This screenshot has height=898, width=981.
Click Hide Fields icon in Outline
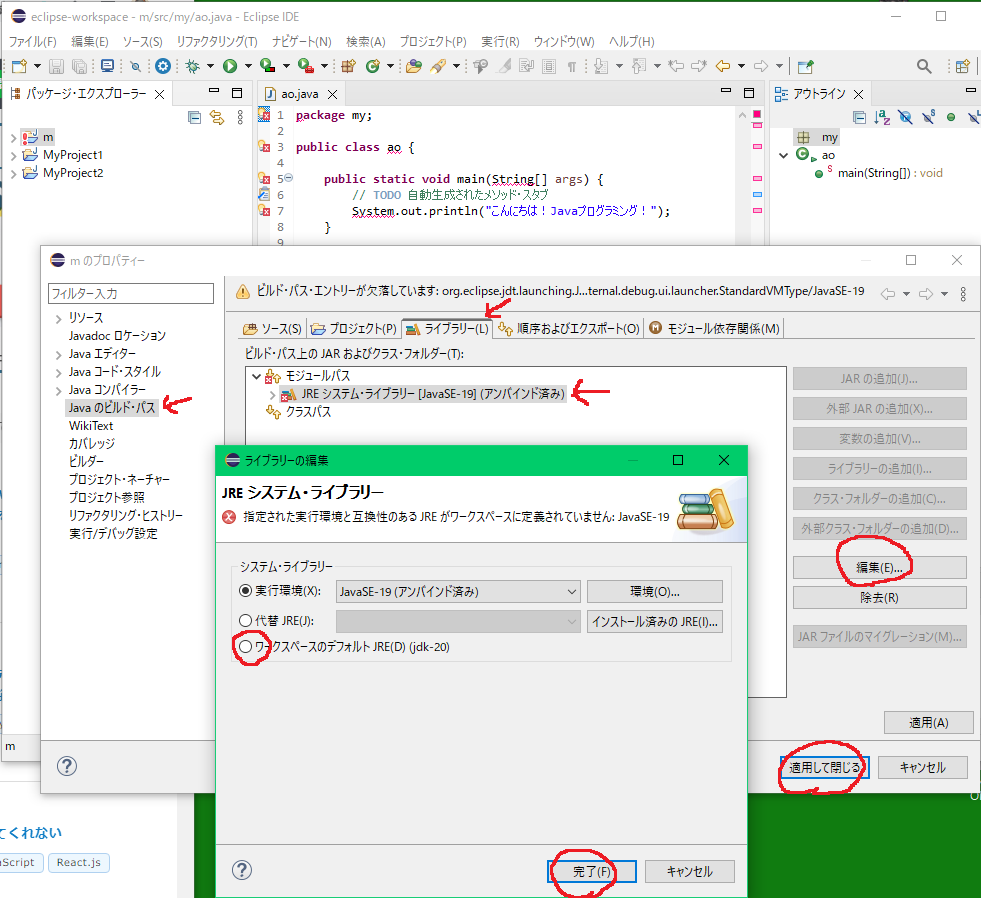click(905, 117)
